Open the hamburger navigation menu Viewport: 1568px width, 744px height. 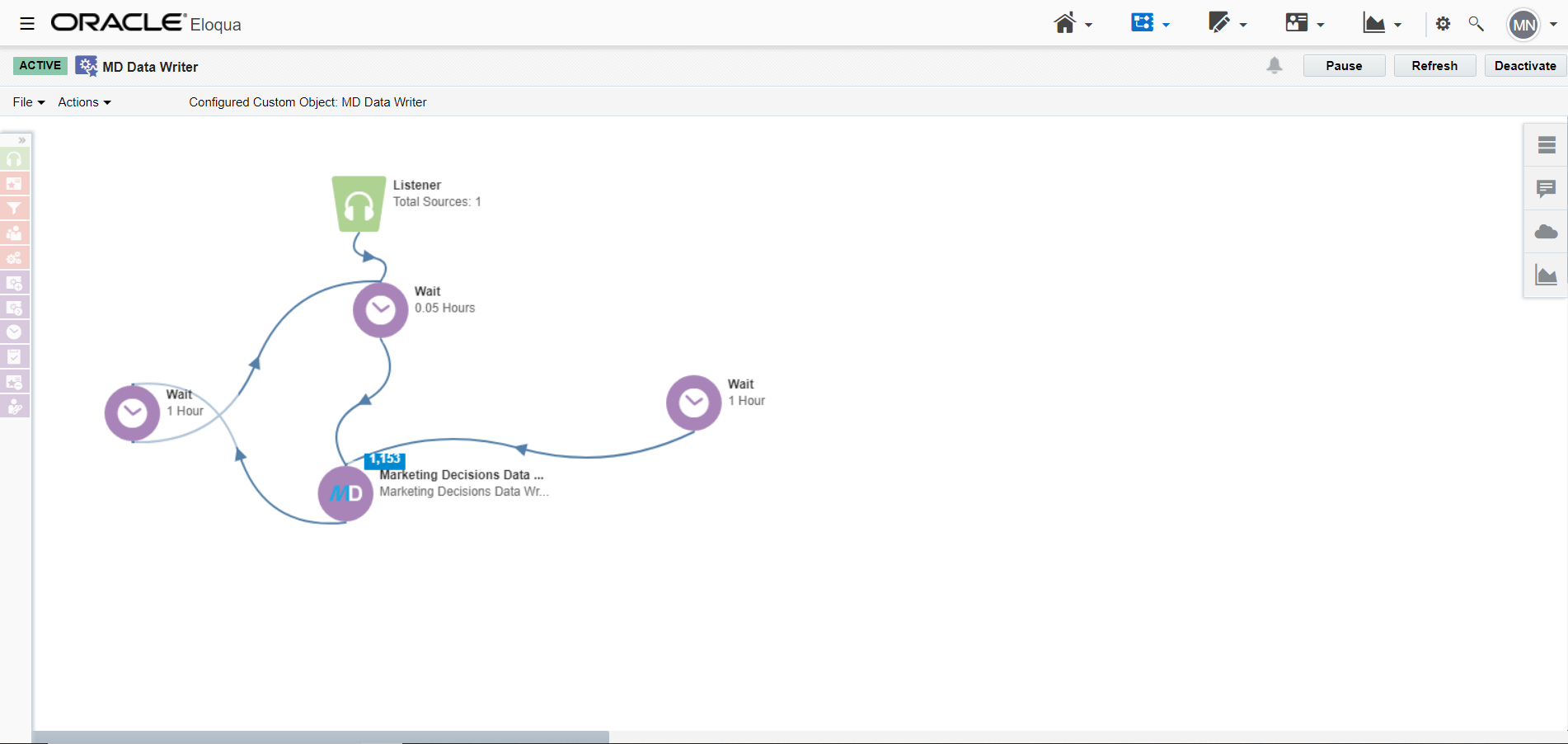[x=27, y=24]
